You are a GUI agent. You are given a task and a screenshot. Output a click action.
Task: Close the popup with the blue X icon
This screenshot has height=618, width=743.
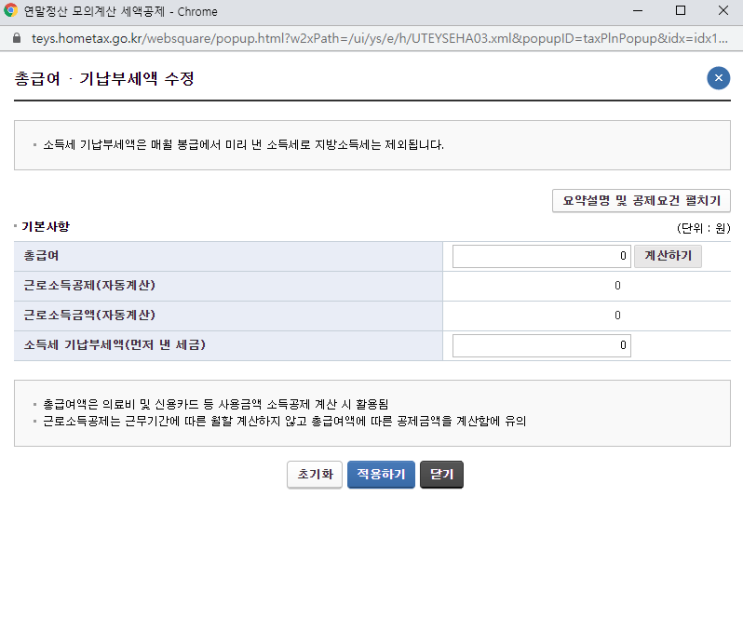[x=718, y=78]
